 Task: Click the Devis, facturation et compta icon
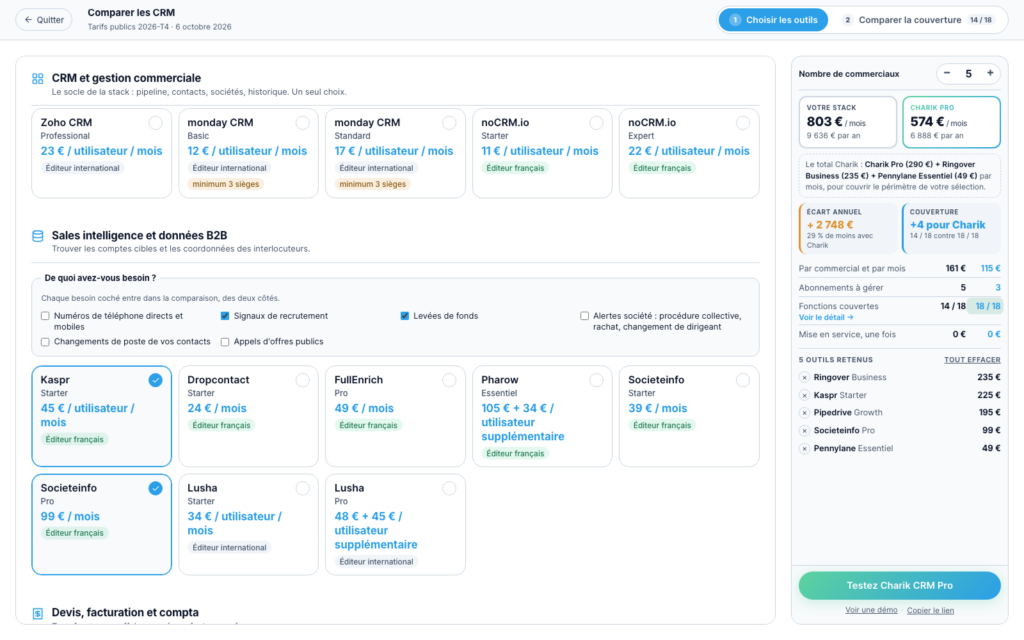pos(38,613)
